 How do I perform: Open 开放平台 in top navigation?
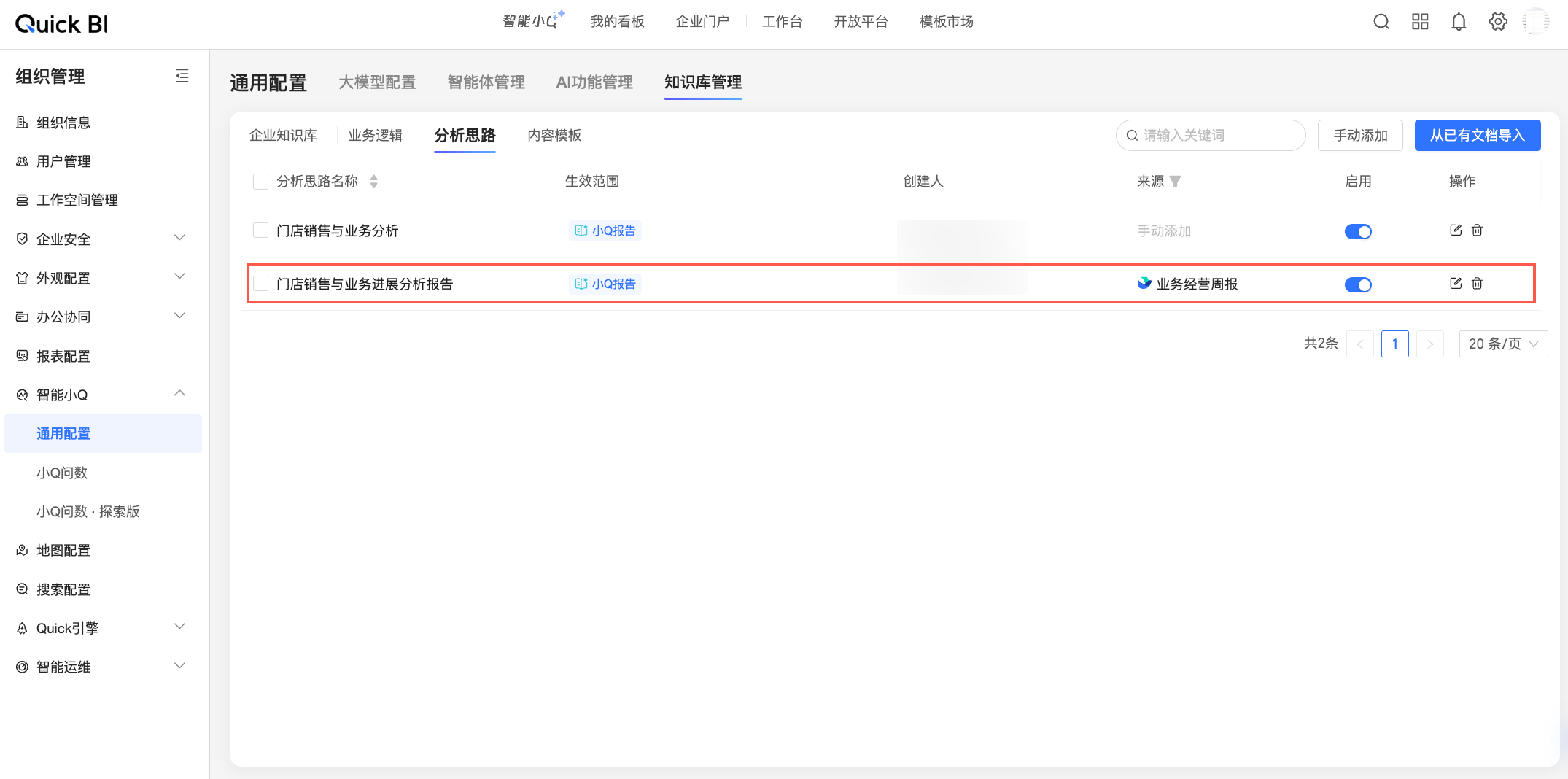tap(861, 22)
